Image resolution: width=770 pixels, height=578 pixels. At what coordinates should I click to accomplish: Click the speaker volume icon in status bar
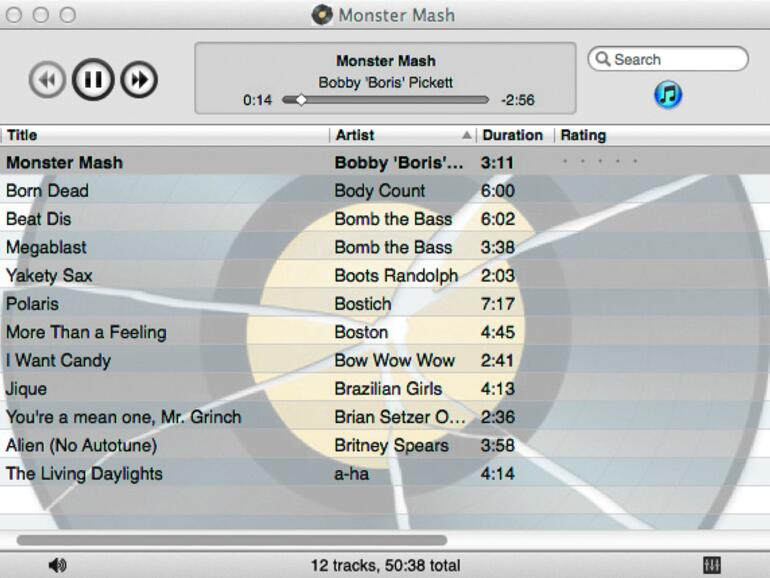[57, 565]
